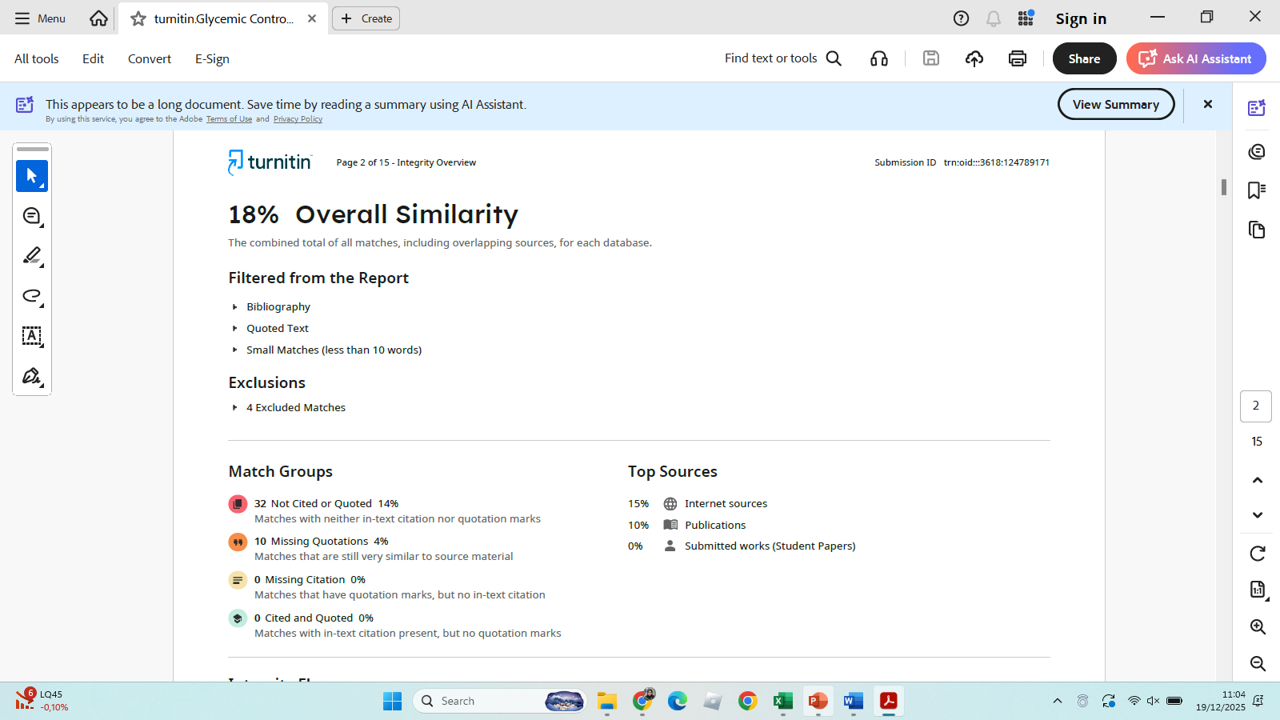Click the View Summary button

click(x=1115, y=104)
